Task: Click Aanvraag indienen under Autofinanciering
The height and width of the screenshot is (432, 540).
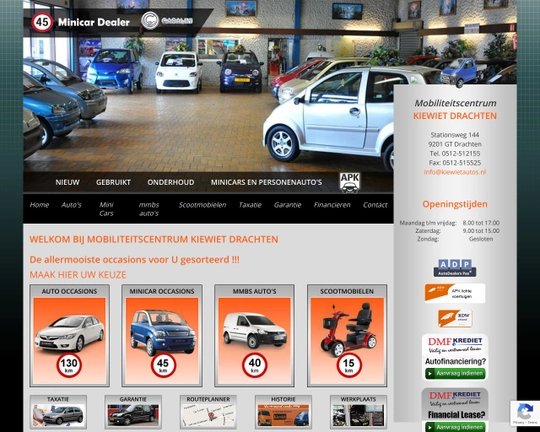Action: 455,373
